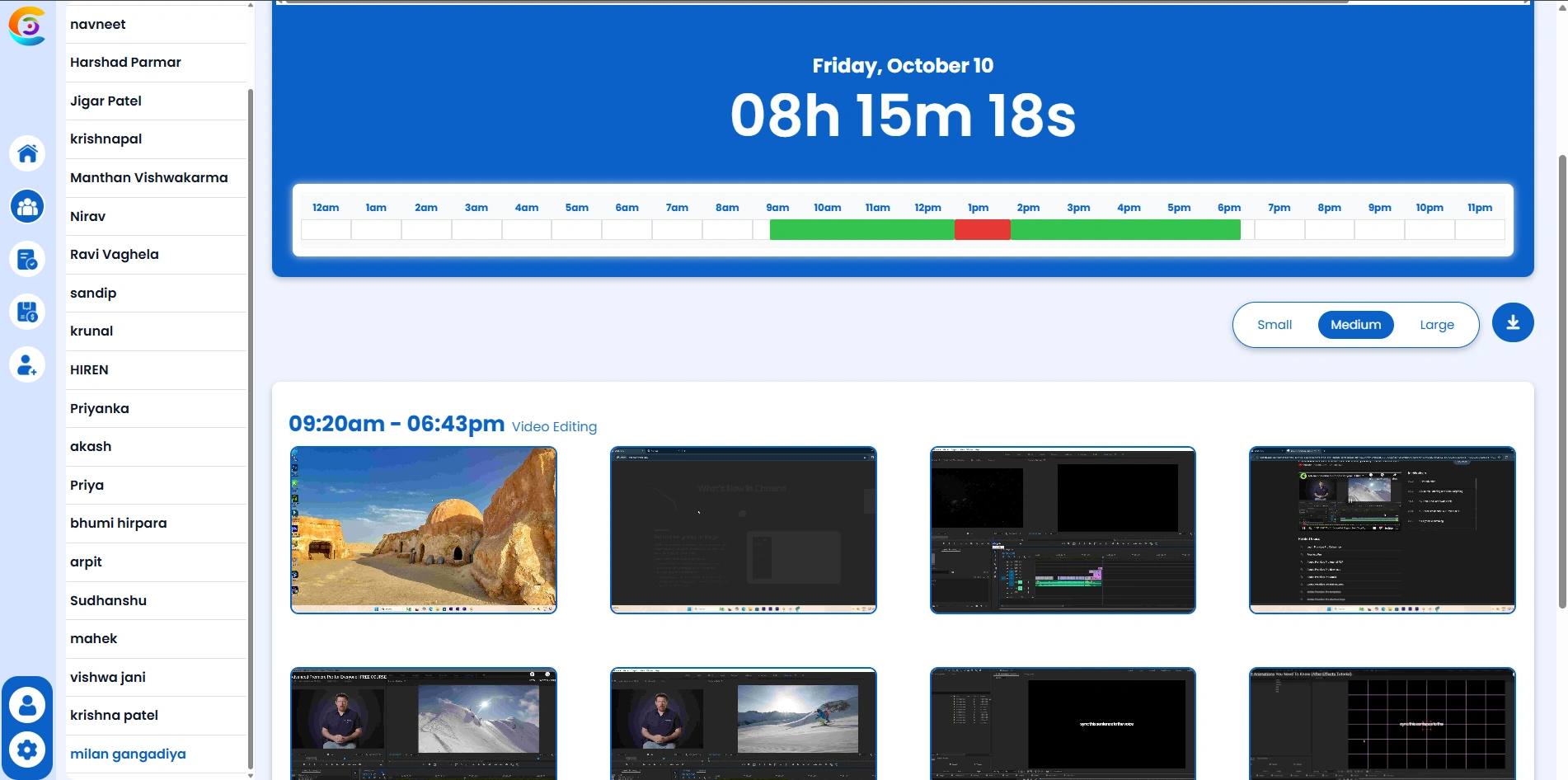
Task: Select employee krishna patel
Action: tap(115, 715)
